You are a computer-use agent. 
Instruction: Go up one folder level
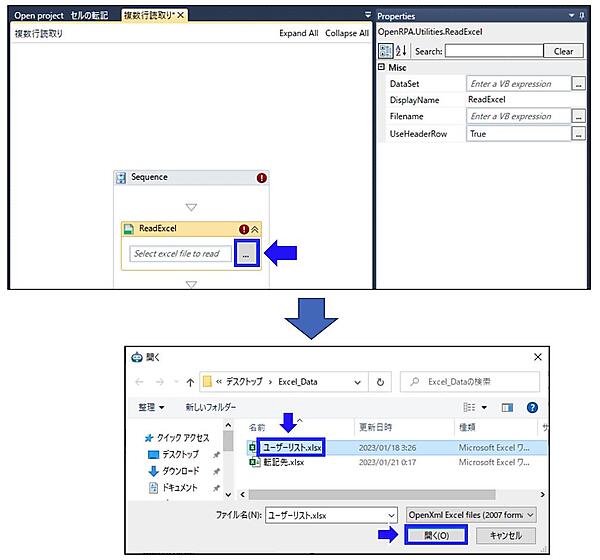point(190,382)
